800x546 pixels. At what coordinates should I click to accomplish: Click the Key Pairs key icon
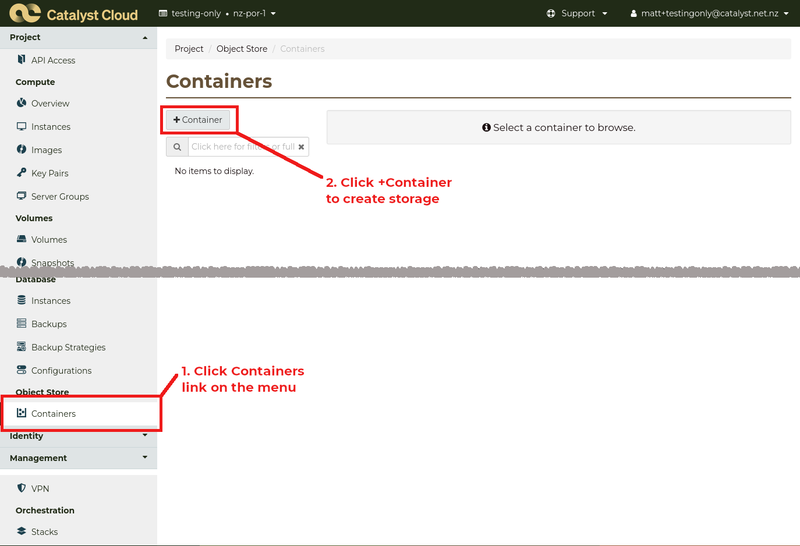click(x=21, y=172)
